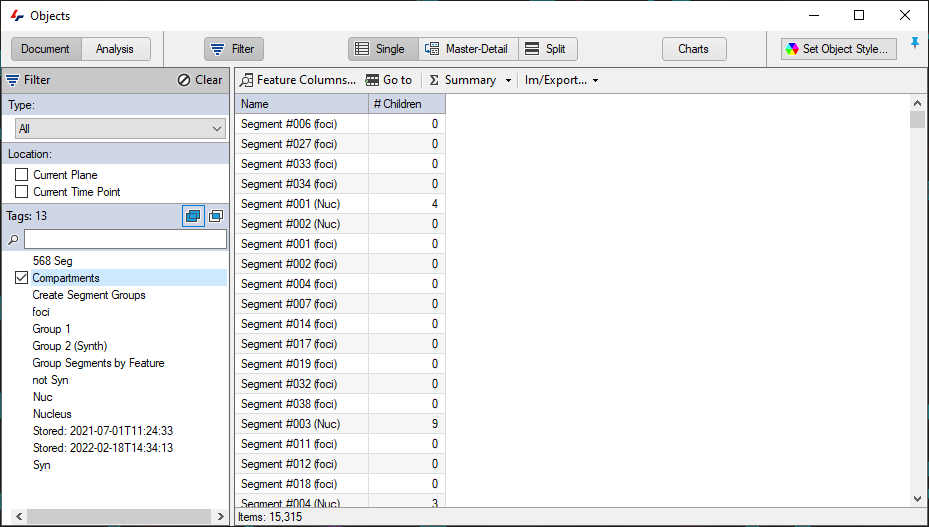Select the not Syn tag
929x527 pixels.
pos(50,380)
